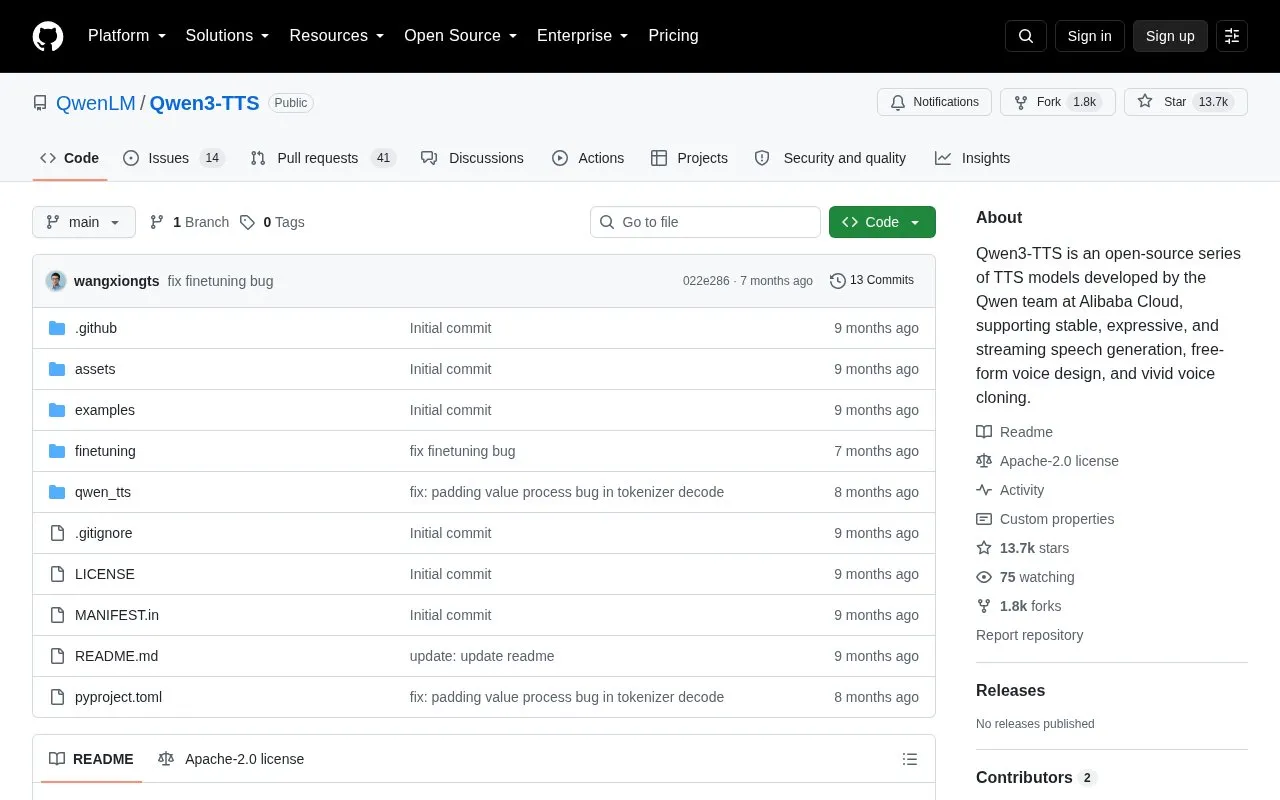Click the qwen_tts folder icon
This screenshot has width=1280, height=800.
click(x=57, y=492)
